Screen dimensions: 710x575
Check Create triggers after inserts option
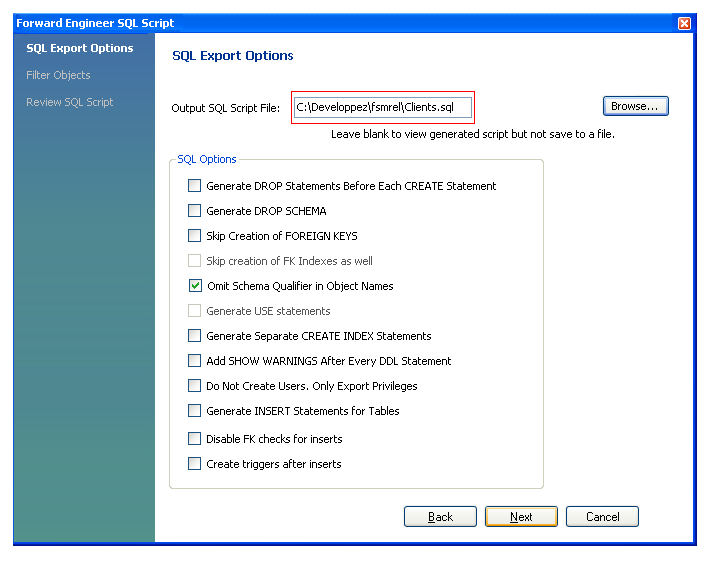point(195,464)
